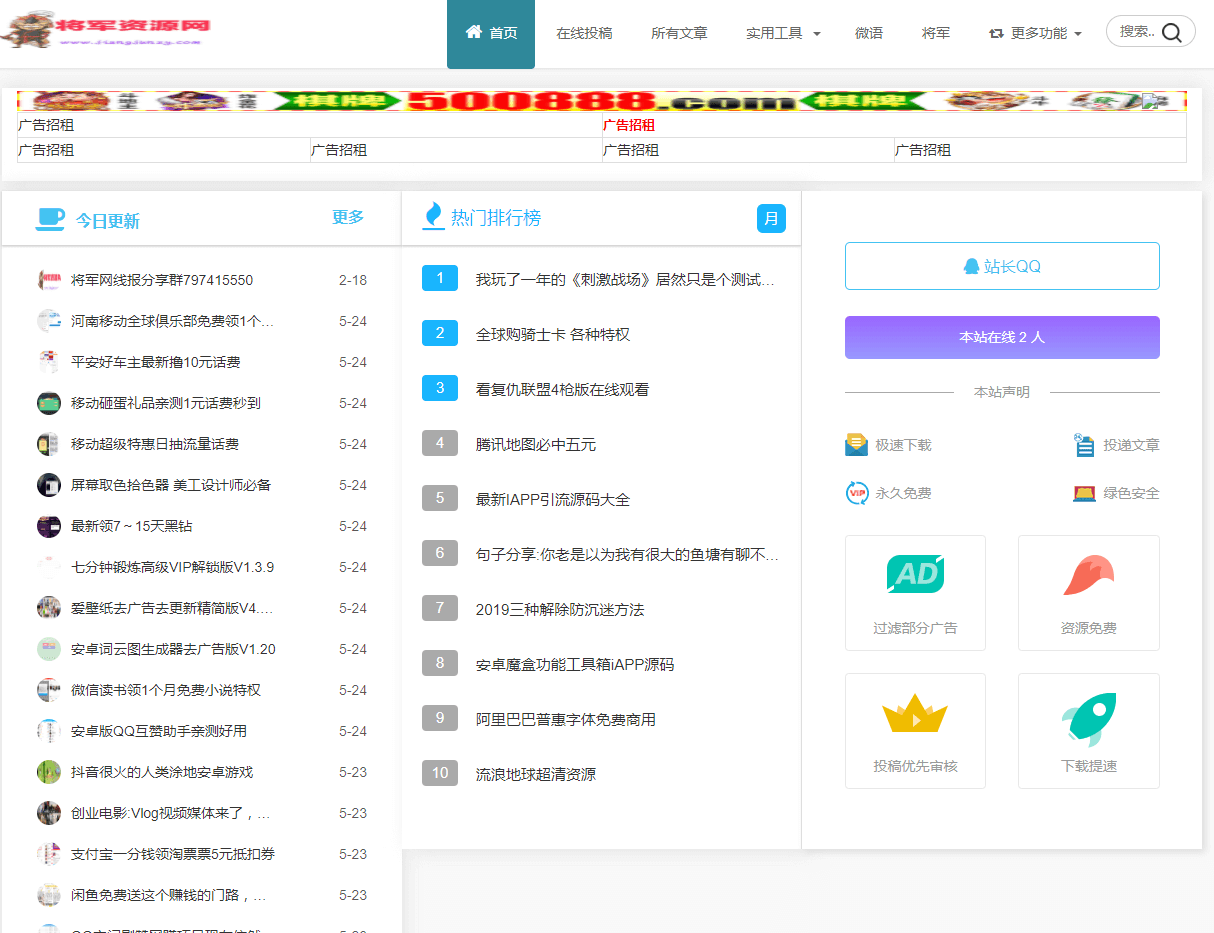Viewport: 1214px width, 933px height.
Task: Expand the 更多功能 dropdown
Action: tap(1035, 32)
